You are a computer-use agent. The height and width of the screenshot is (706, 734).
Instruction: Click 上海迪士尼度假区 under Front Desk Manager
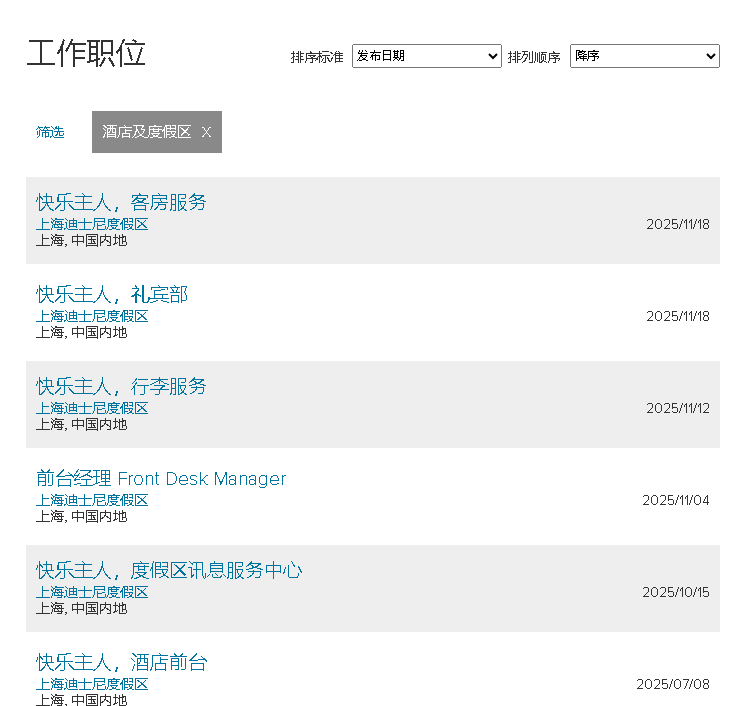[x=92, y=500]
